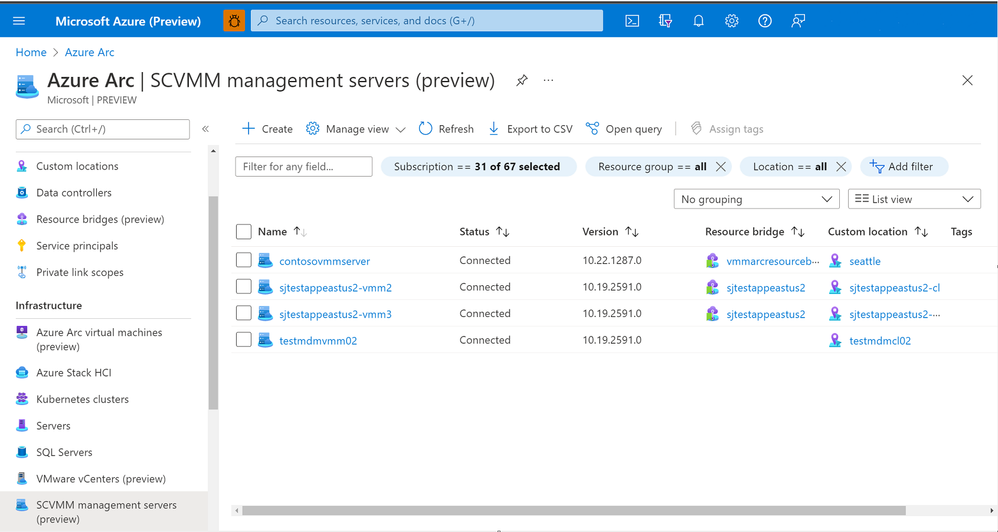The width and height of the screenshot is (998, 532).
Task: Click the orange bug report icon
Action: click(234, 21)
